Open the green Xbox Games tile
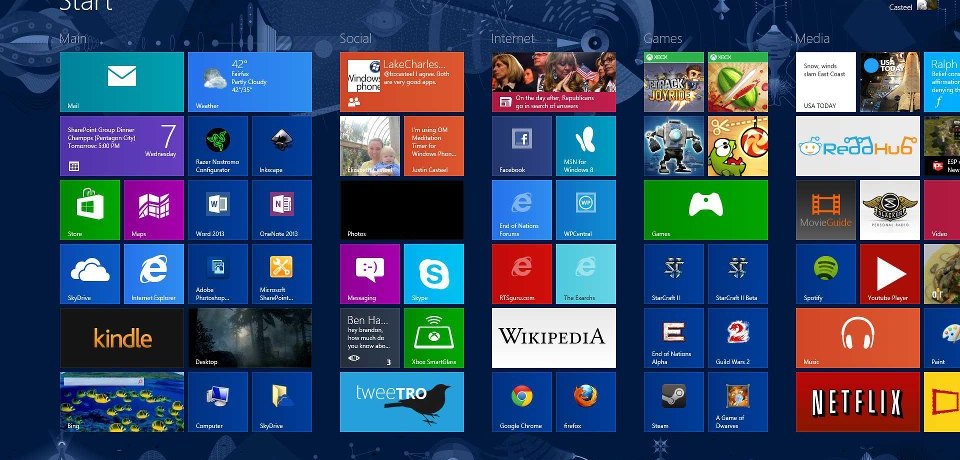The height and width of the screenshot is (460, 960). pyautogui.click(x=705, y=210)
